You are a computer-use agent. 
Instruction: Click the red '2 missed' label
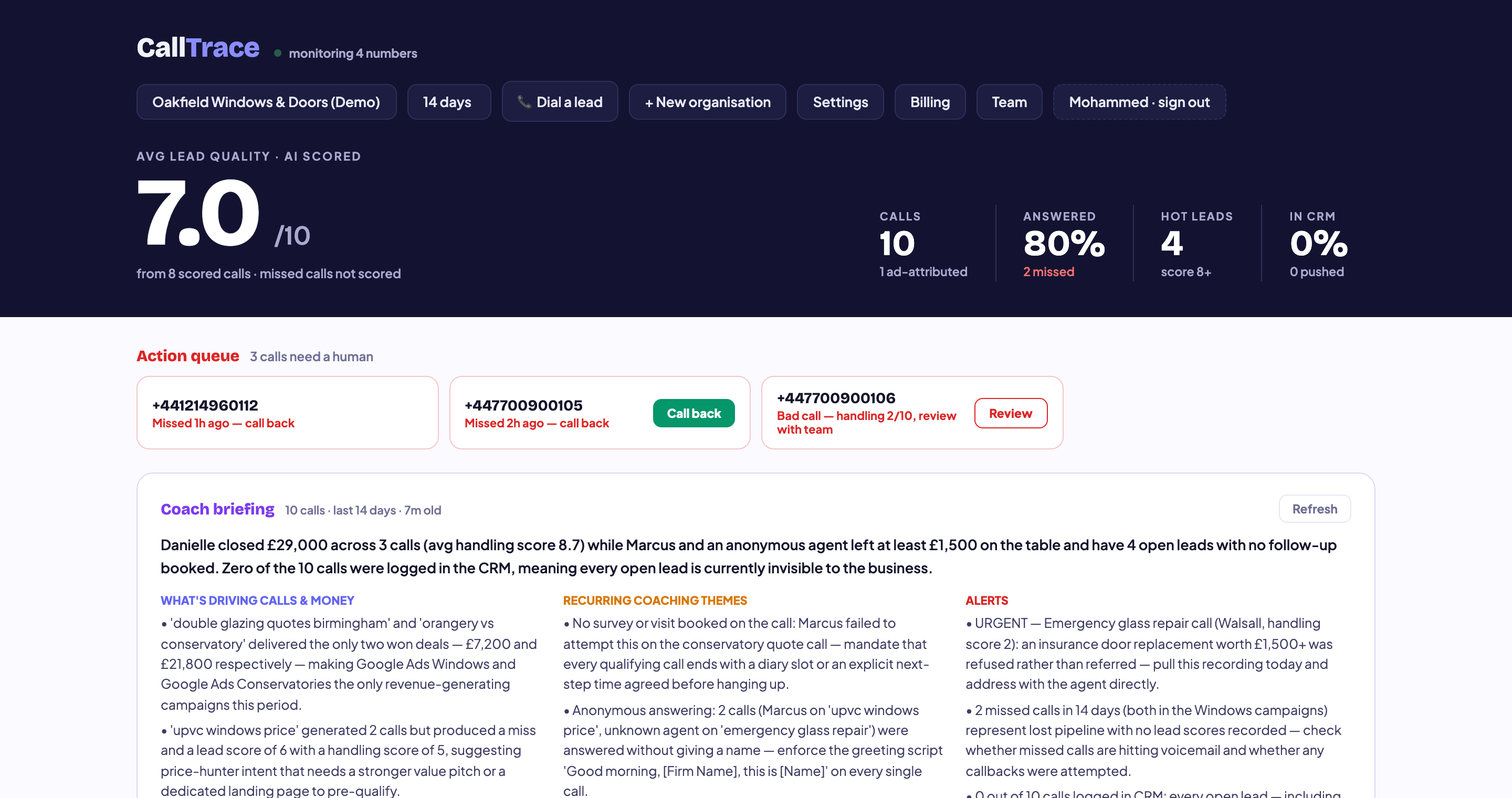coord(1048,271)
